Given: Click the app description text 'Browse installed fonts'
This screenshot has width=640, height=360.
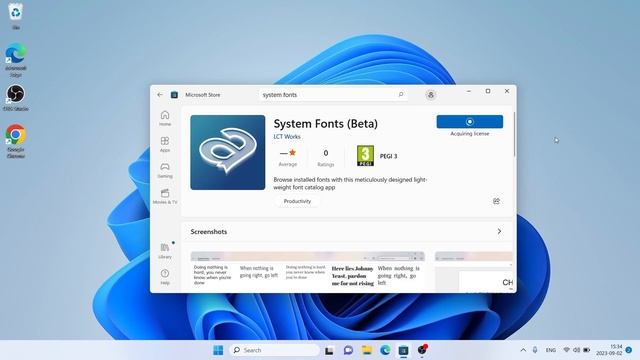Looking at the screenshot, I should (x=350, y=183).
